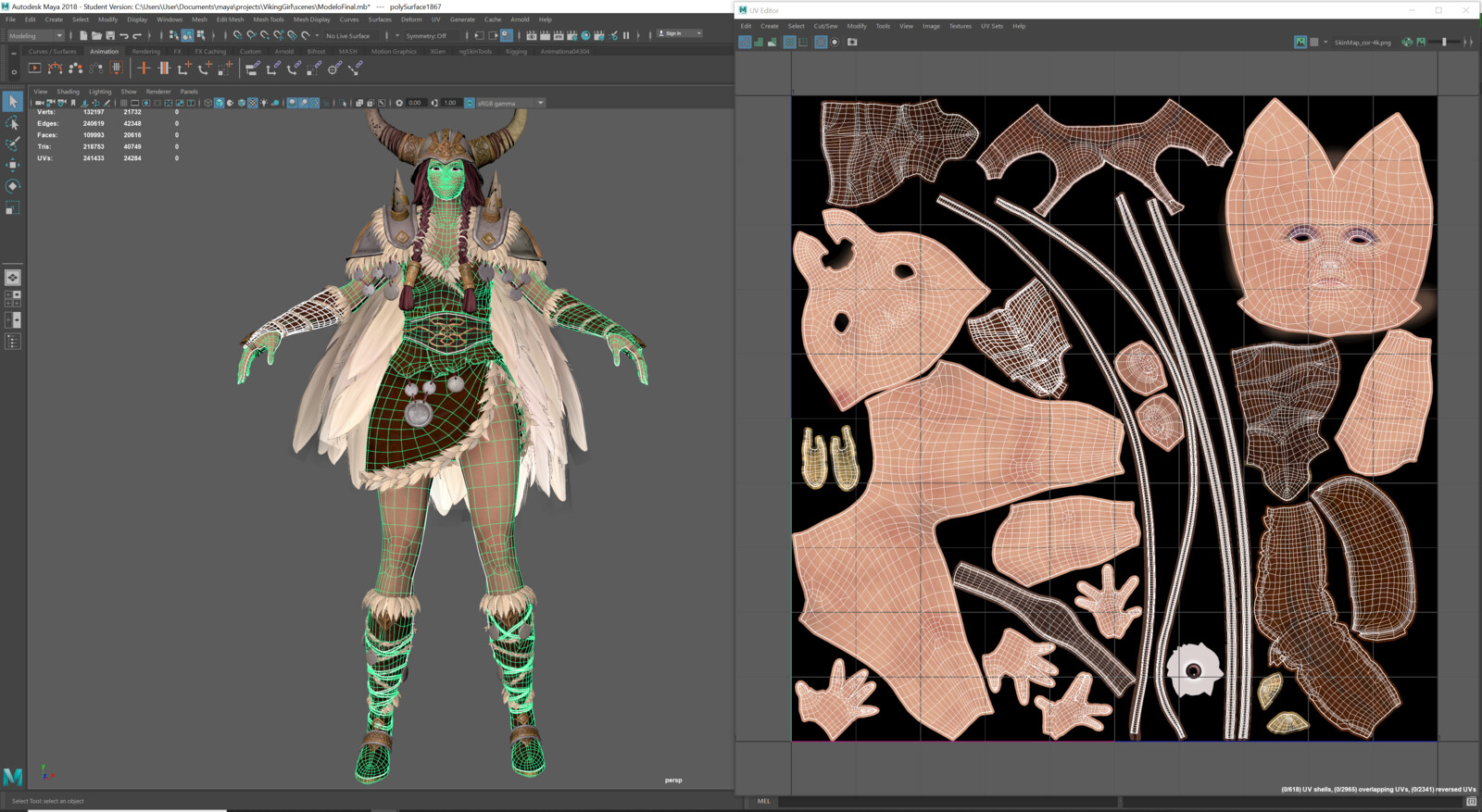
Task: Click the Playblast shelf icon
Action: coord(34,68)
